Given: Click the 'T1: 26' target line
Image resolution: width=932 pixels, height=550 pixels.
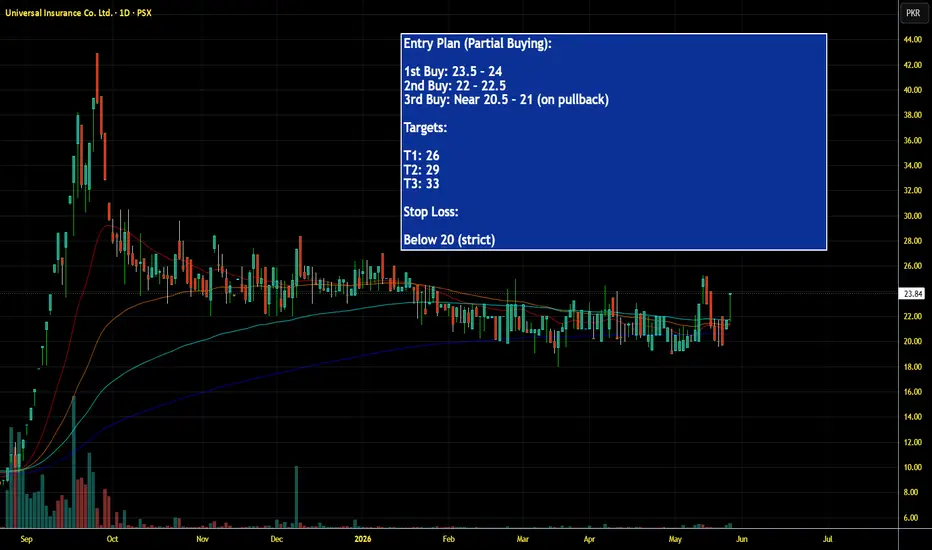Looking at the screenshot, I should tap(421, 156).
